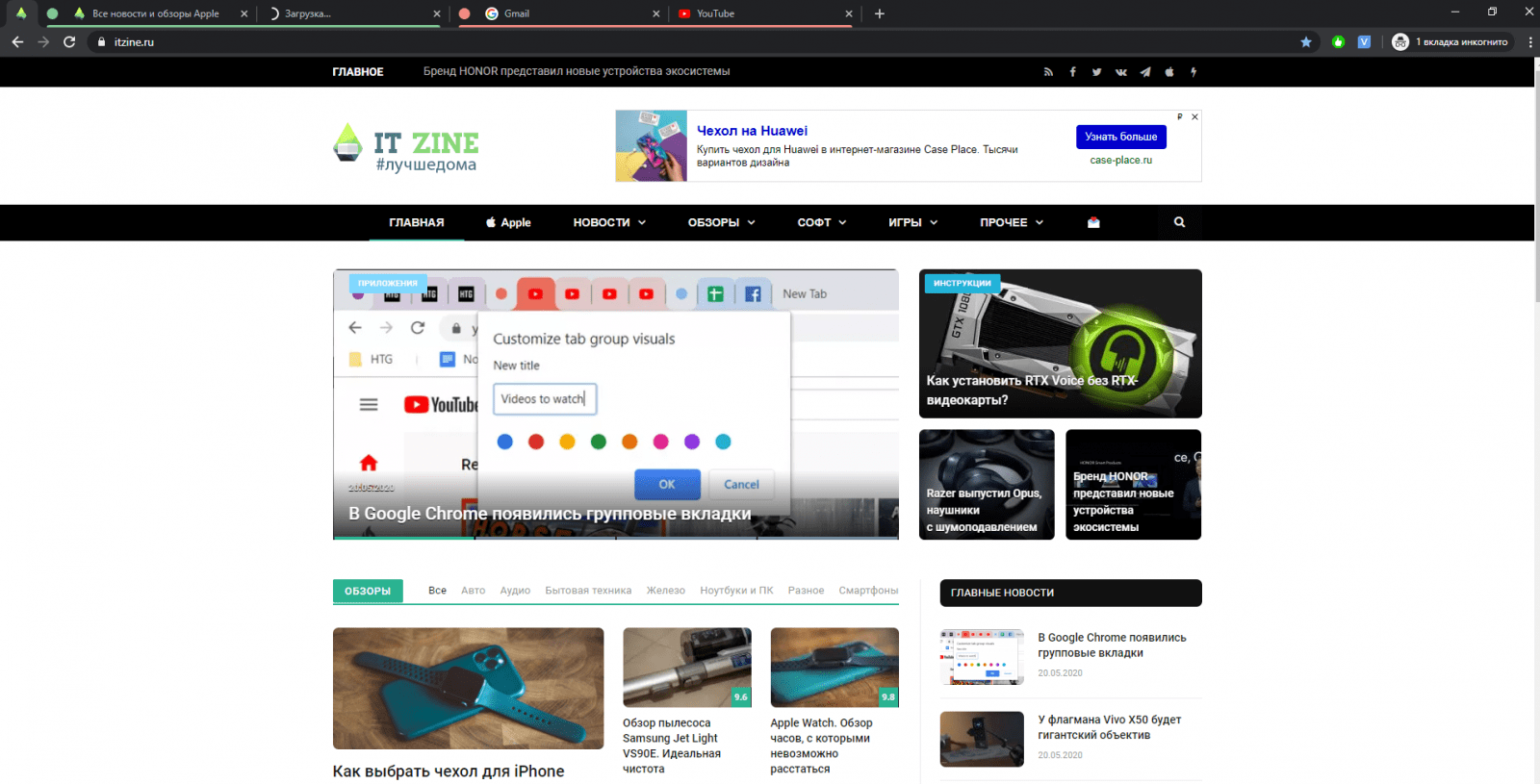This screenshot has height=784, width=1540.
Task: Click the red tab group dot
Action: point(465,13)
